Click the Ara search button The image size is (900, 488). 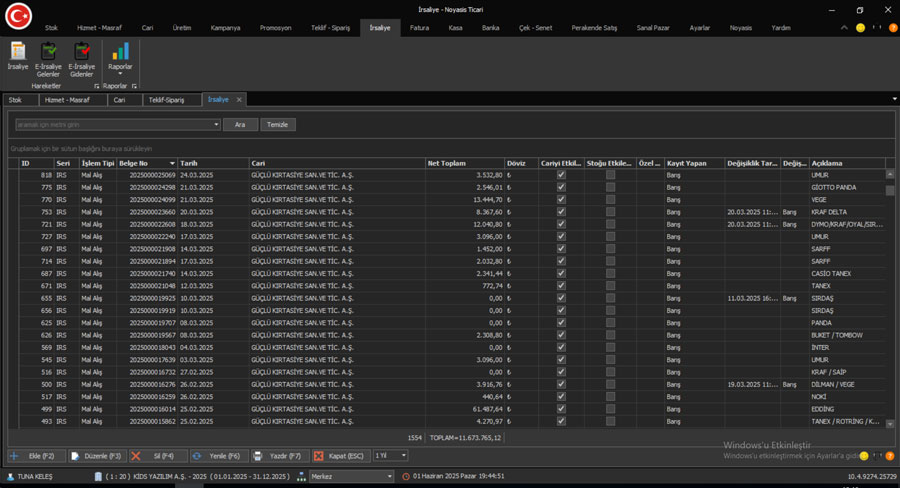pos(240,125)
